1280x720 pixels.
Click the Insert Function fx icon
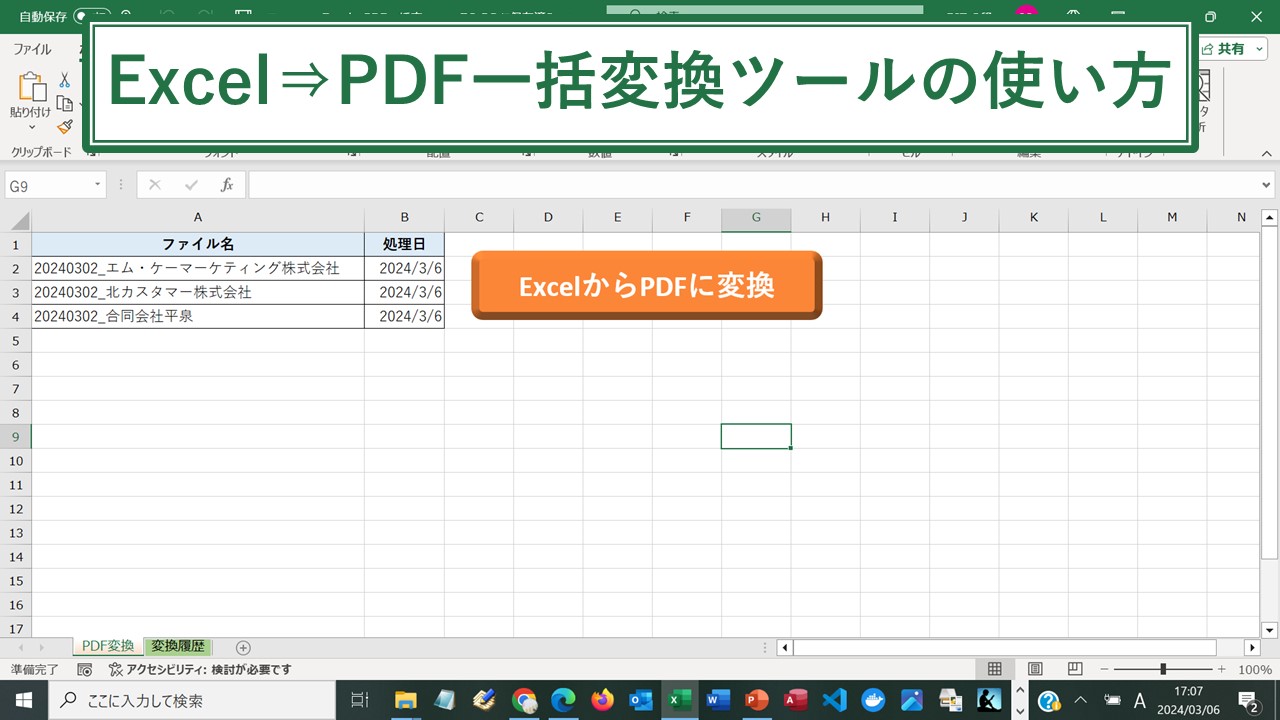point(227,185)
